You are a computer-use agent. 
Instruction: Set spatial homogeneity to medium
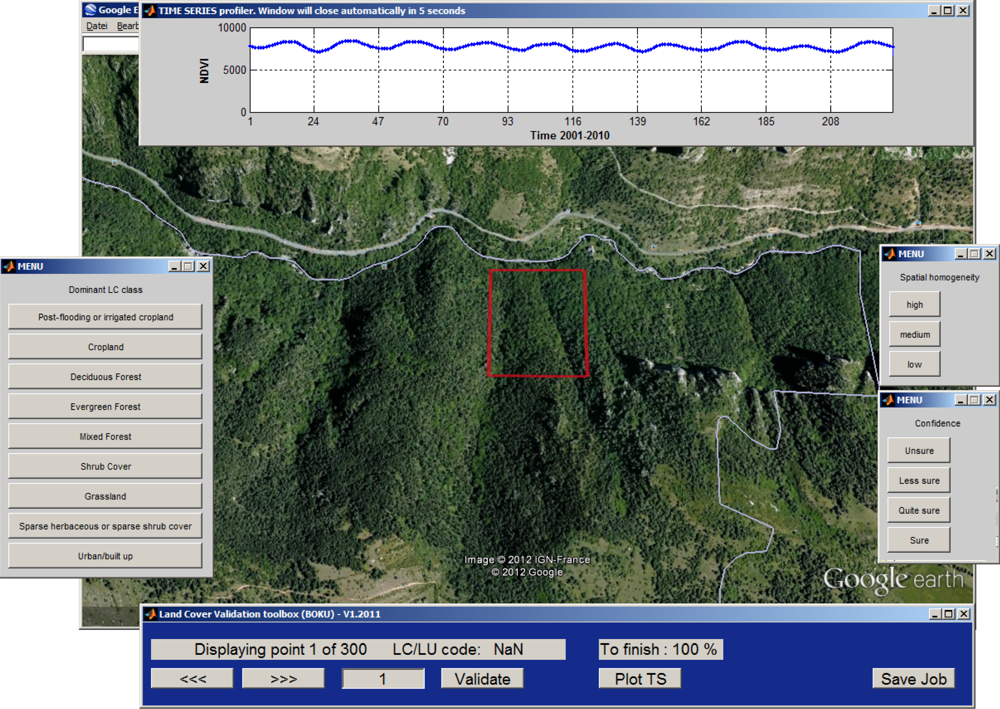click(x=914, y=335)
